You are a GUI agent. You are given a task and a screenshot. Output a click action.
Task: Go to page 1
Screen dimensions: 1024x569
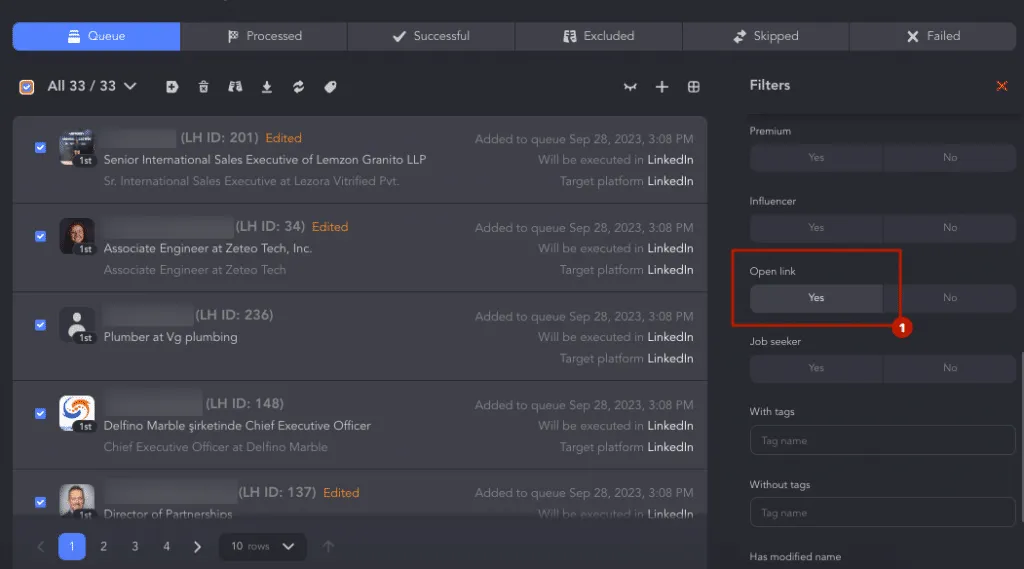pos(72,546)
